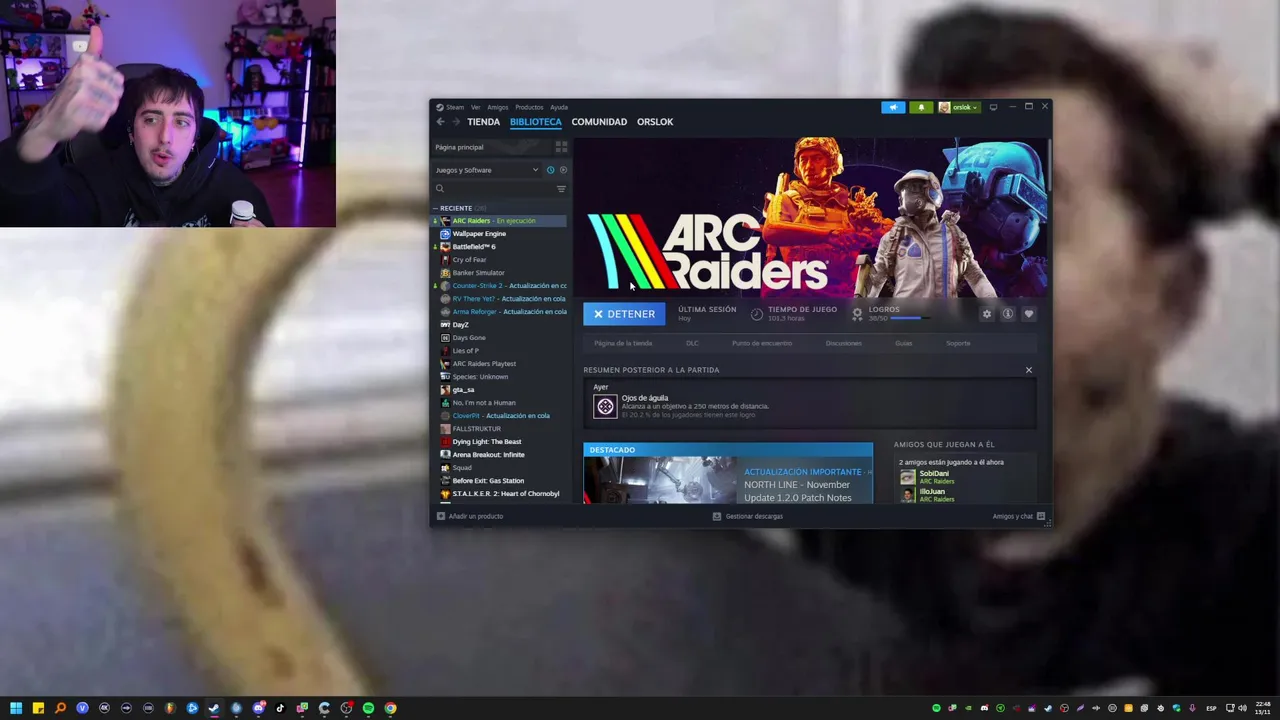Open Spotify from the taskbar

[x=368, y=708]
